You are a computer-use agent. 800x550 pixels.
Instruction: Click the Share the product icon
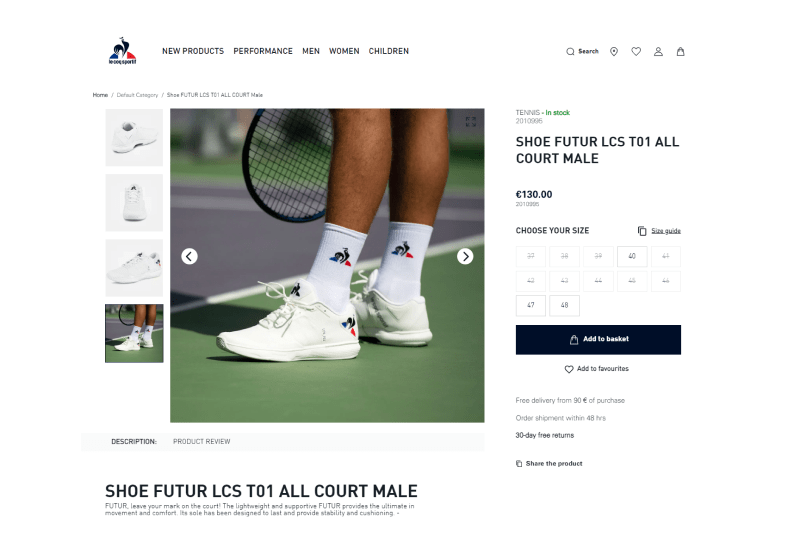(x=519, y=464)
